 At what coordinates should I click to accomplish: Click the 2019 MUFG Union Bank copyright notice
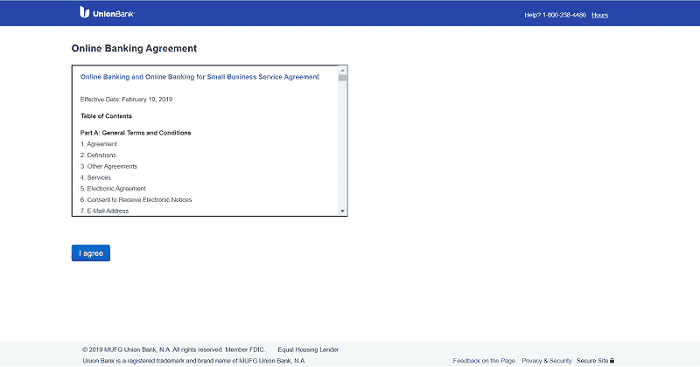coord(174,350)
